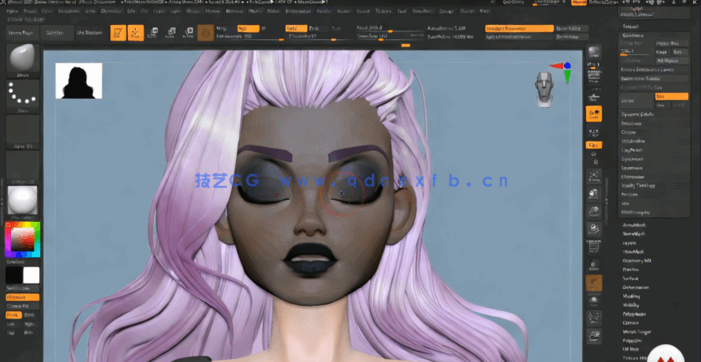
Task: Open the Alpha Off selector
Action: coord(22,132)
